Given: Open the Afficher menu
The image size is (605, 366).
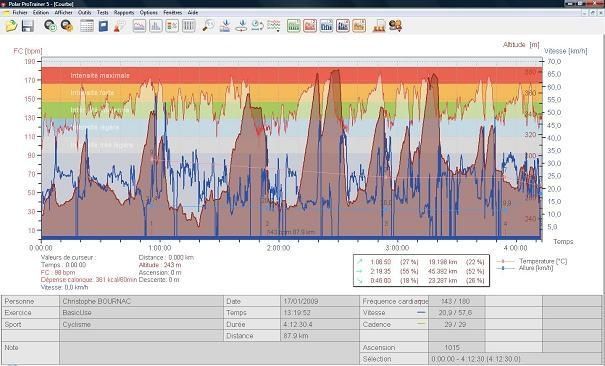Looking at the screenshot, I should pos(63,12).
